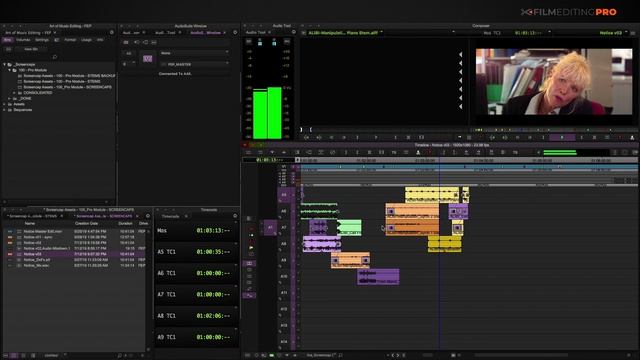Image resolution: width=640 pixels, height=360 pixels.
Task: Click the highlighted purple Play button under the record monitor
Action: coord(562,138)
